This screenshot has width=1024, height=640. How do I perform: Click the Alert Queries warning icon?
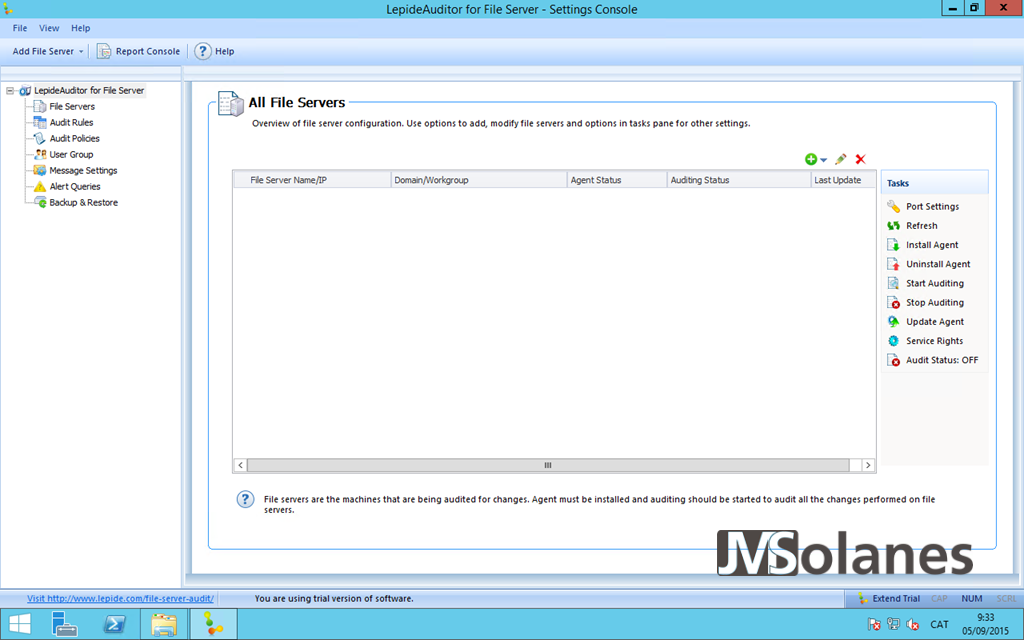click(40, 186)
